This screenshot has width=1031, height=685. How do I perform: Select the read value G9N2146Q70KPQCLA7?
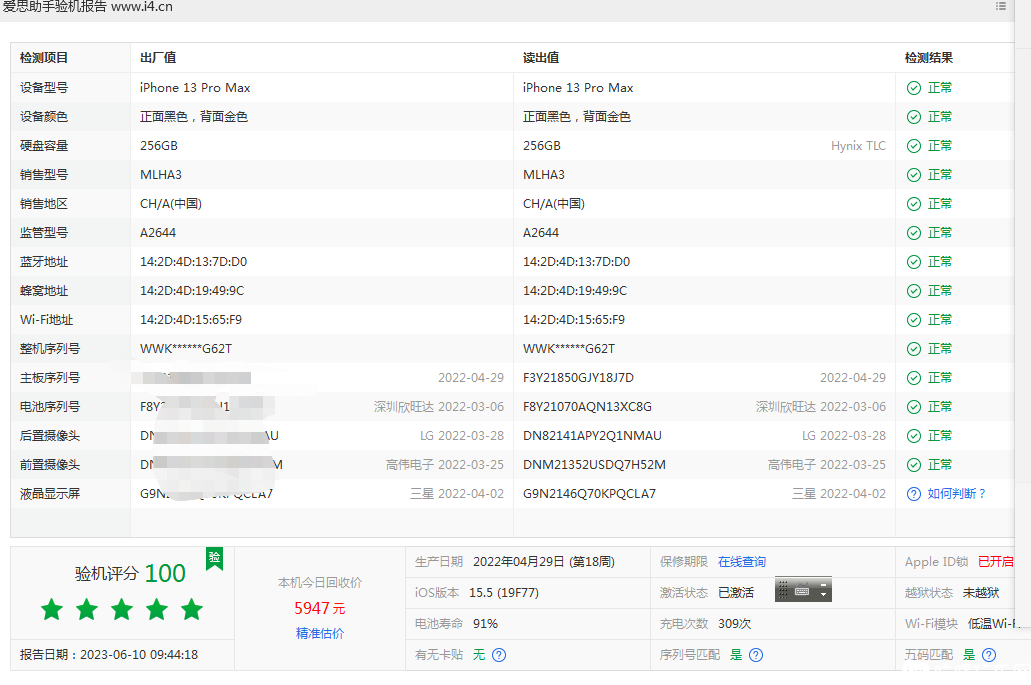(x=589, y=494)
